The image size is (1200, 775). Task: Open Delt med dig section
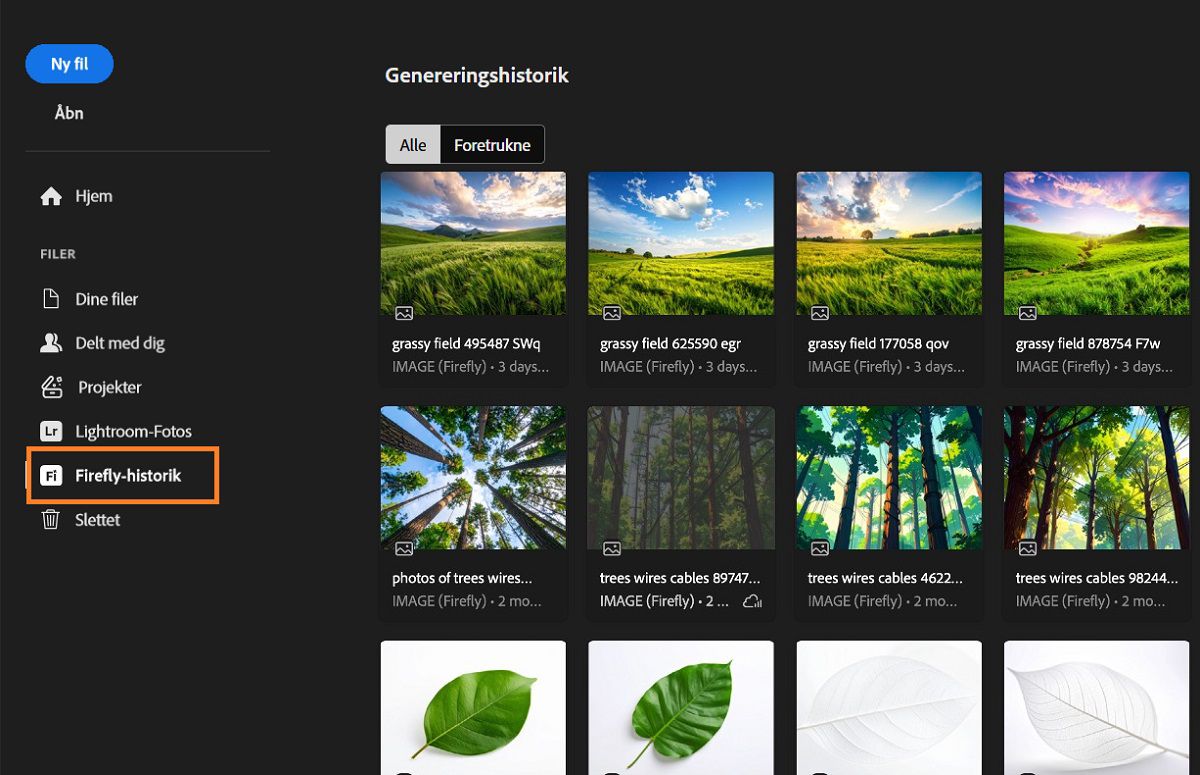(120, 343)
